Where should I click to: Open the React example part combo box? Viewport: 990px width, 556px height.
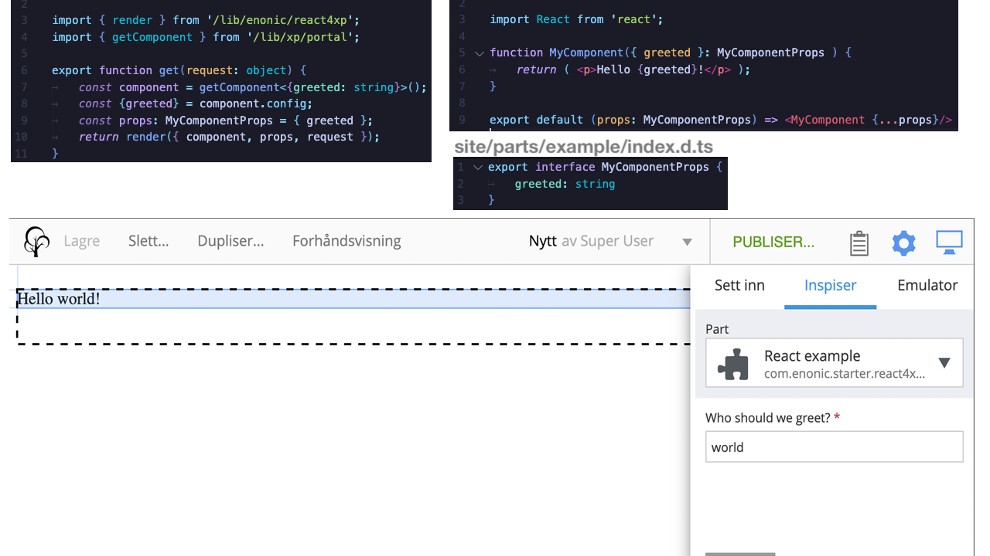click(834, 363)
